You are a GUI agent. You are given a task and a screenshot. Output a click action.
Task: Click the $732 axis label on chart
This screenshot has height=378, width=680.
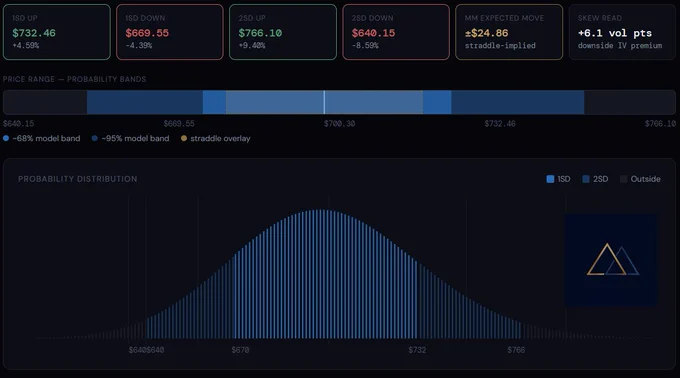coord(417,350)
